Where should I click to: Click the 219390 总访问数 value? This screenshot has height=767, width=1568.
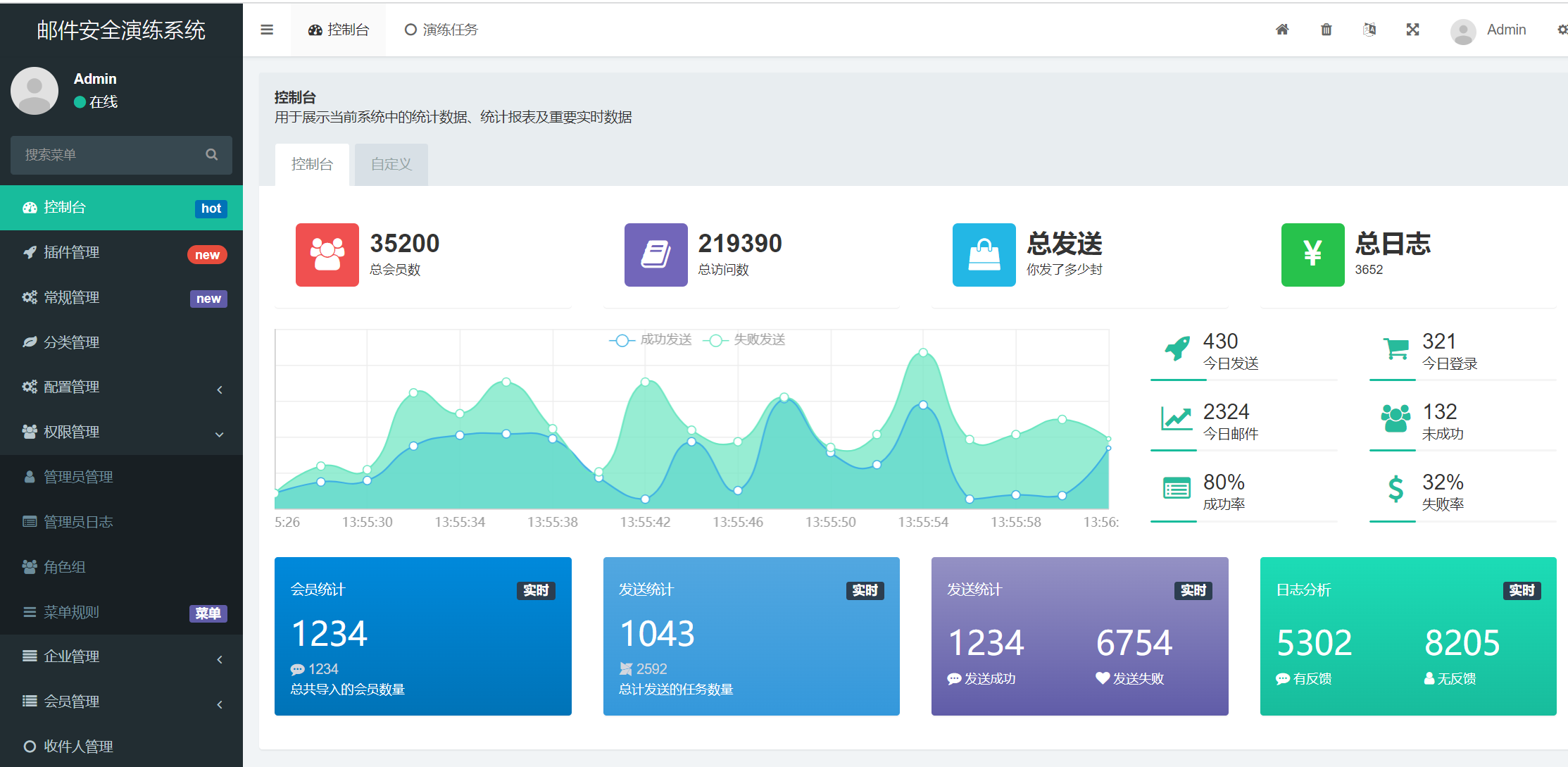click(740, 243)
